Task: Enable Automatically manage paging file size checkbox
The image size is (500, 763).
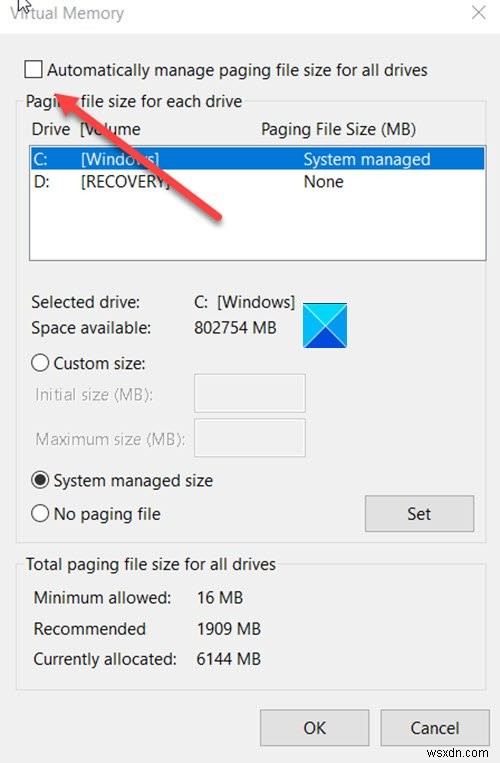Action: [33, 70]
